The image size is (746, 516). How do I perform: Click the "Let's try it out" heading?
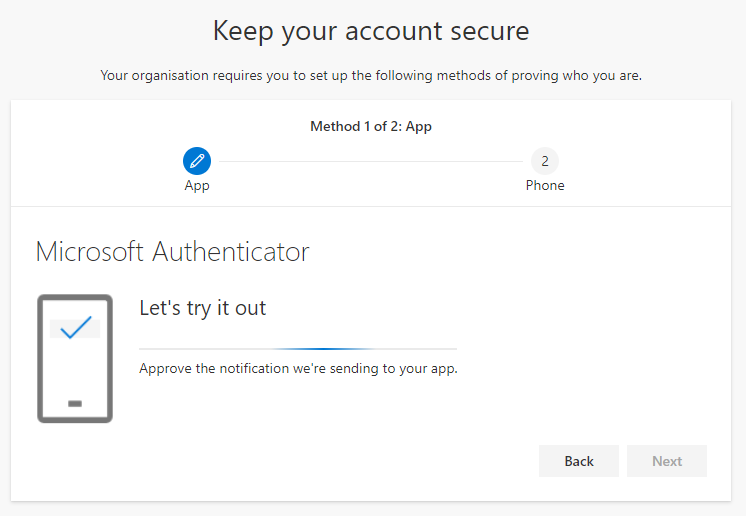[203, 308]
